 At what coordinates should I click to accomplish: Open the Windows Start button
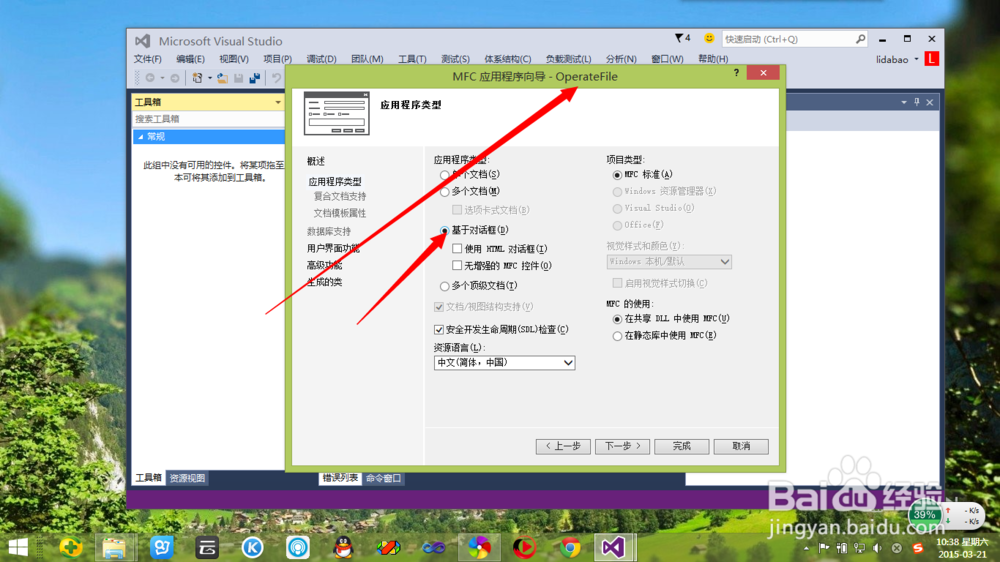click(x=18, y=547)
